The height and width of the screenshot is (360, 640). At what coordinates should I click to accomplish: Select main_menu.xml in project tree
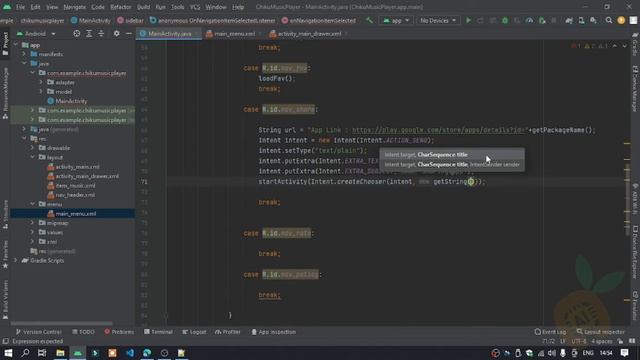76,213
